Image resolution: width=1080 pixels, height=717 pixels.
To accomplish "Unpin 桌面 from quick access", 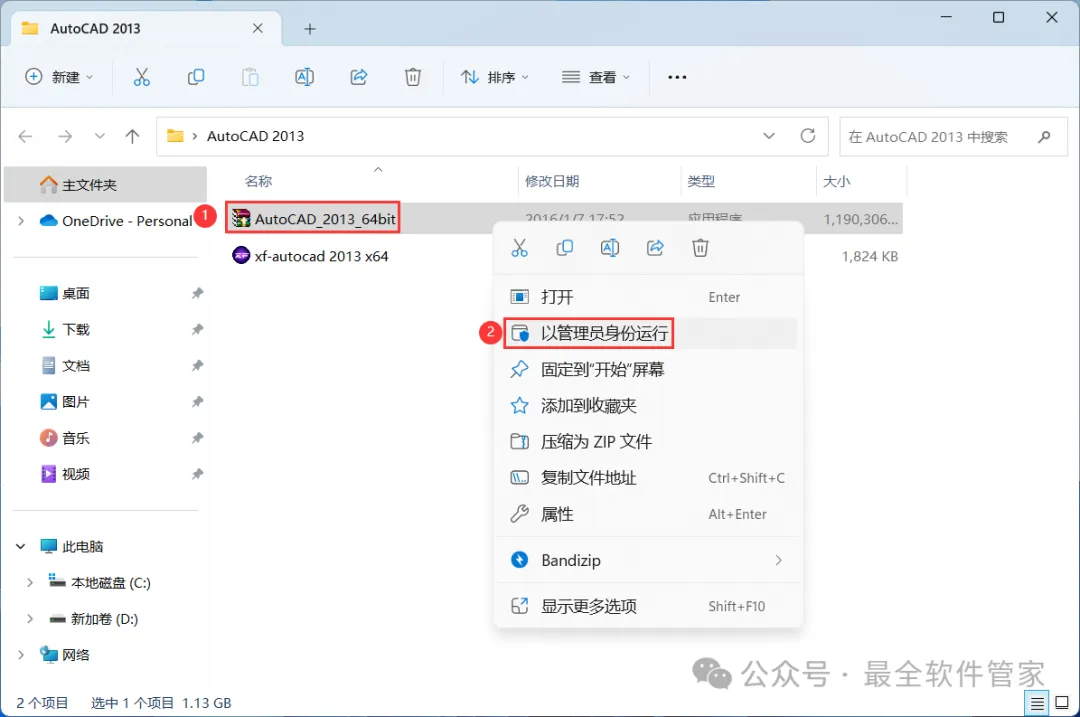I will pyautogui.click(x=197, y=293).
